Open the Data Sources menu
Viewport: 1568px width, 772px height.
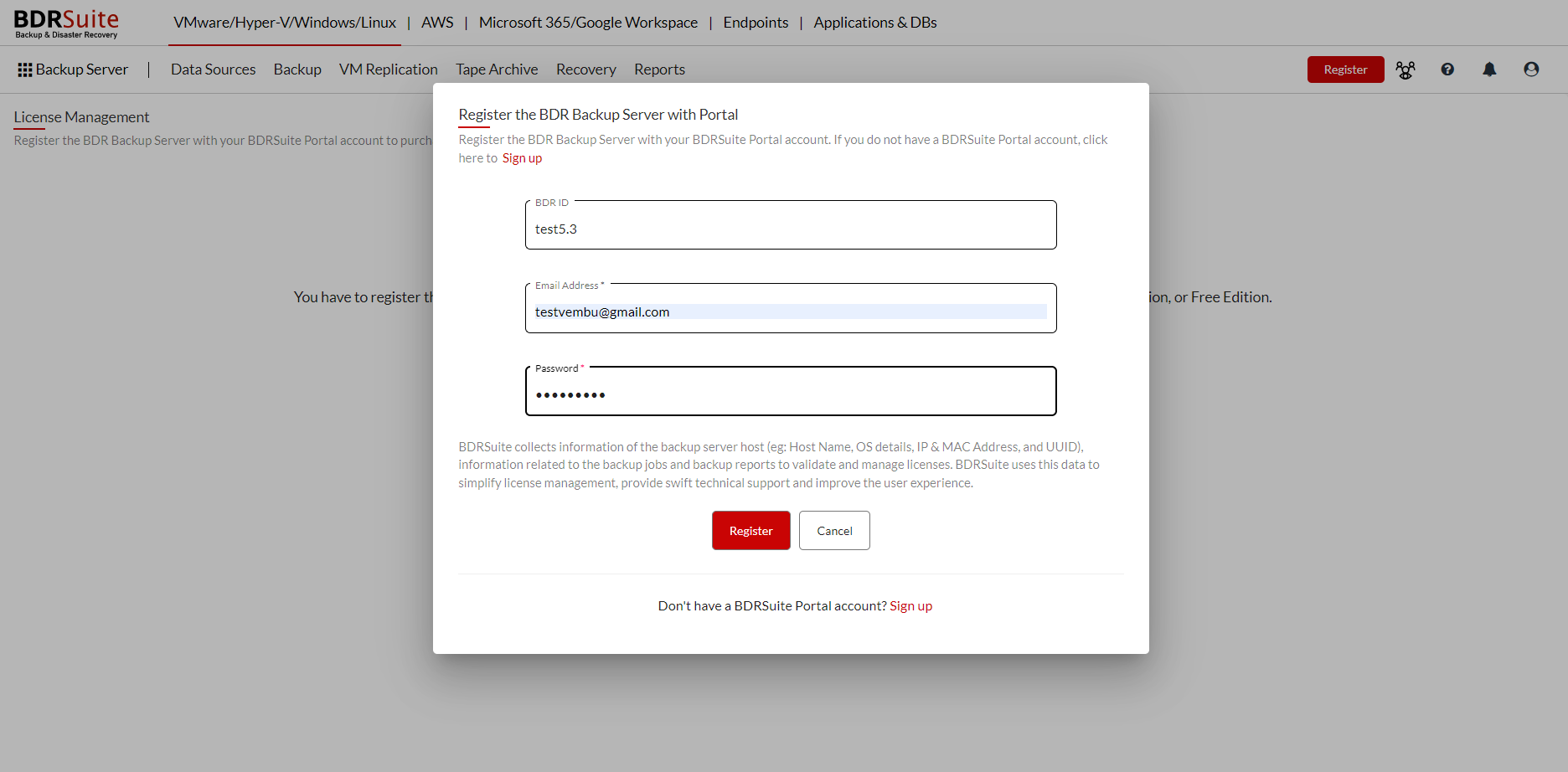click(x=214, y=69)
